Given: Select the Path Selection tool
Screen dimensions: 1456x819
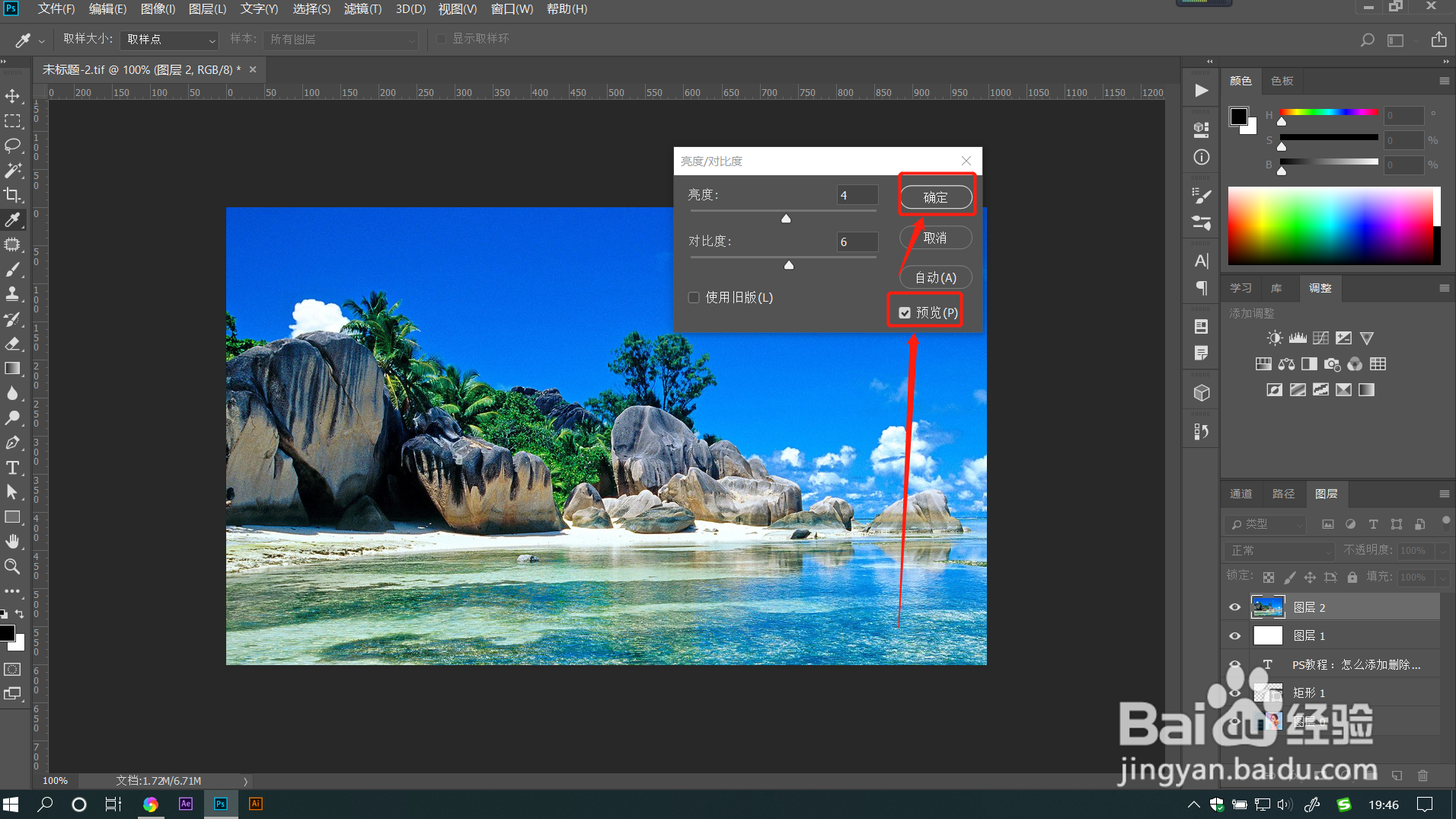Looking at the screenshot, I should click(x=13, y=492).
